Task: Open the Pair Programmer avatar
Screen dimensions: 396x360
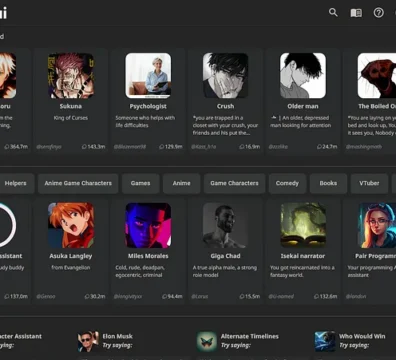Action: coord(377,225)
